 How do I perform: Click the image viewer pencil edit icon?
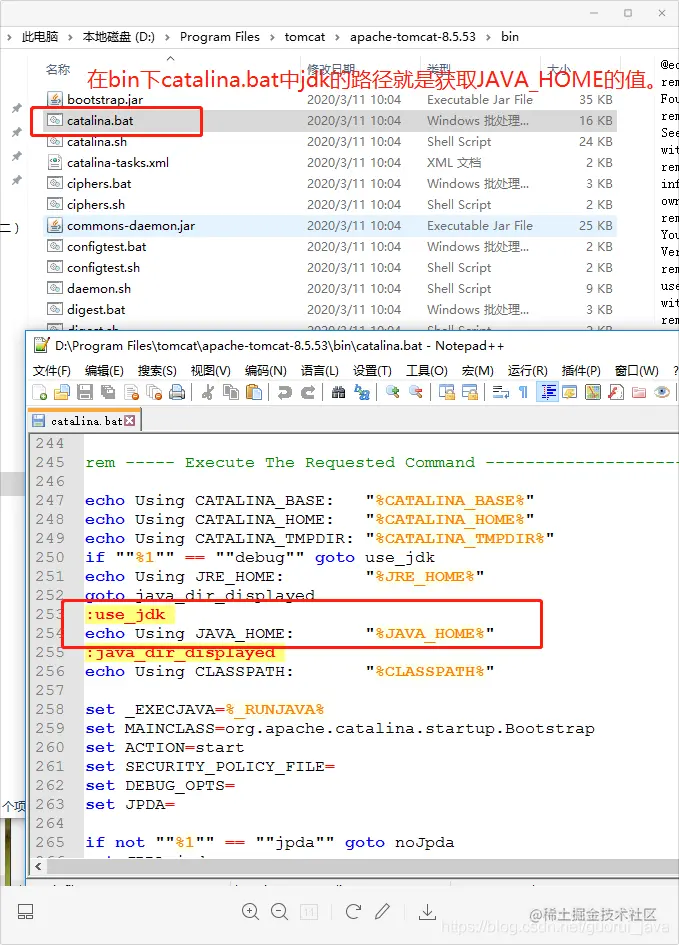pyautogui.click(x=383, y=911)
